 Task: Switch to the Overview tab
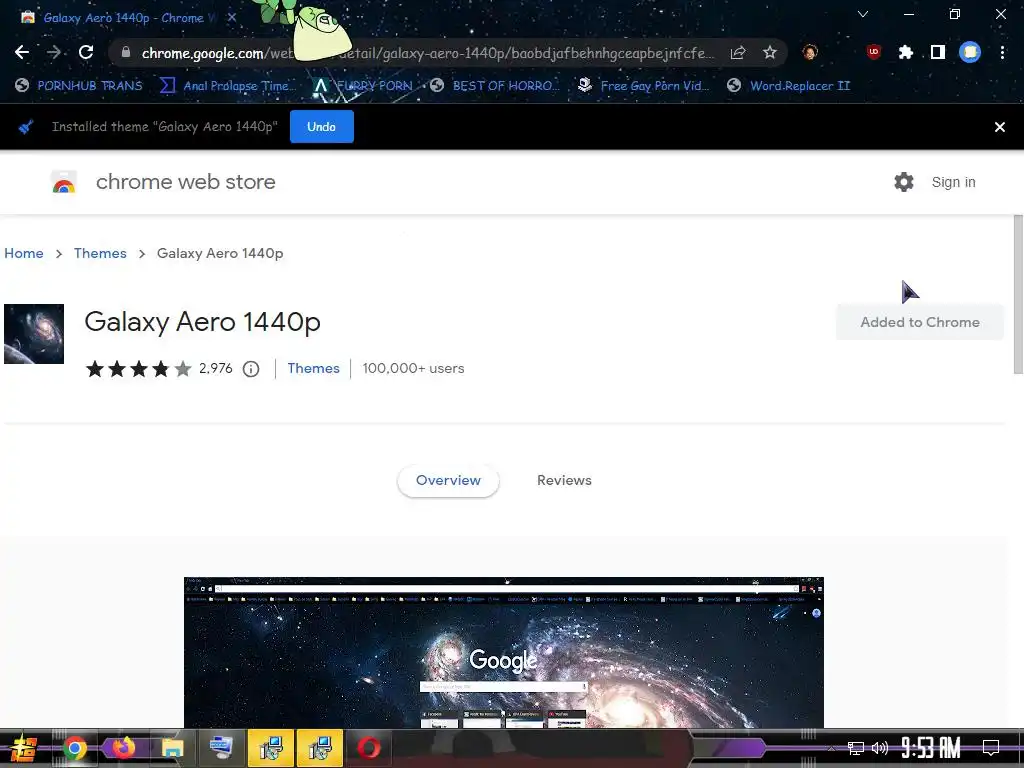(448, 481)
